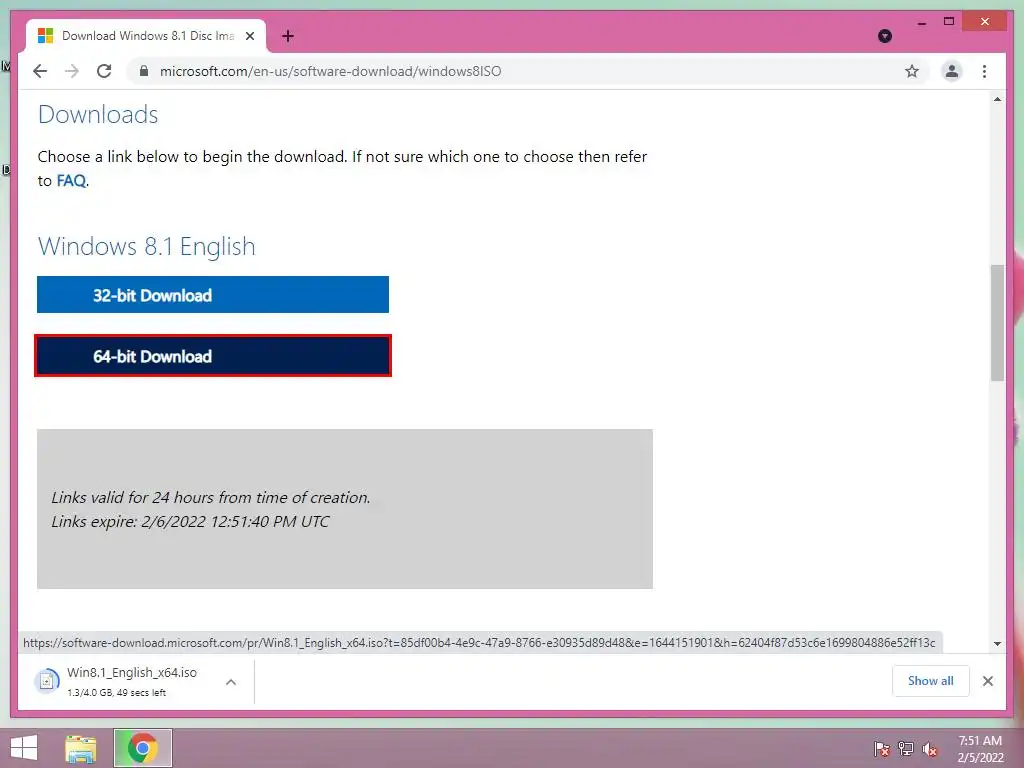Close the Download Windows 8.1 tab
Viewport: 1024px width, 768px height.
[x=249, y=36]
